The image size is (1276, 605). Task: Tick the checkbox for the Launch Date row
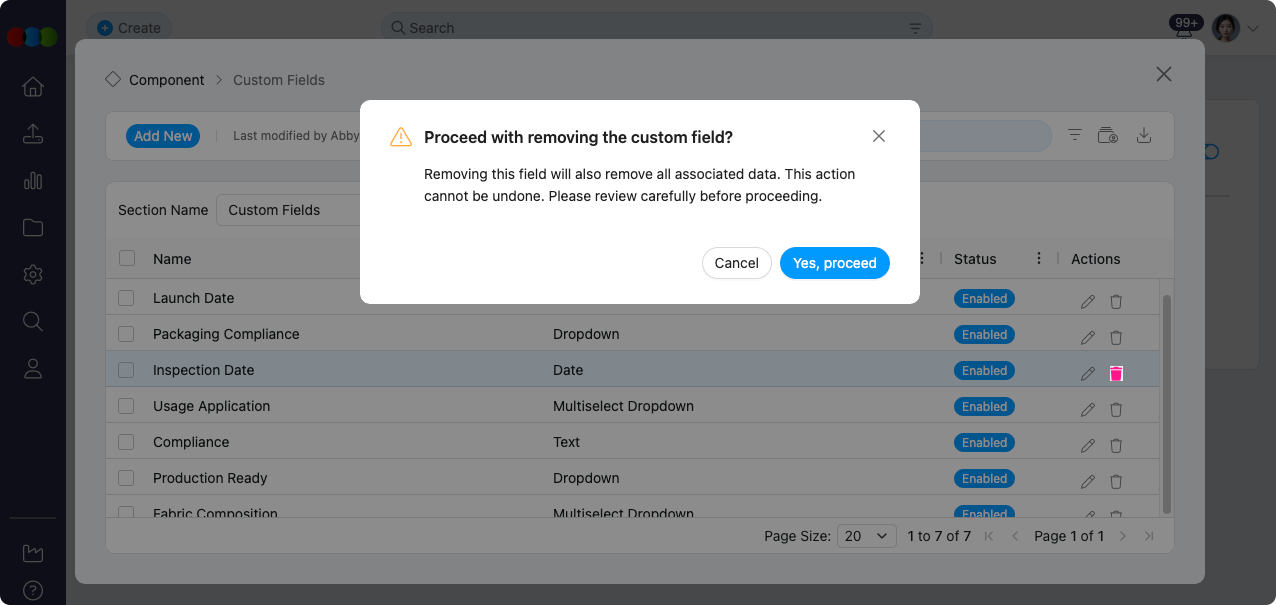click(126, 297)
